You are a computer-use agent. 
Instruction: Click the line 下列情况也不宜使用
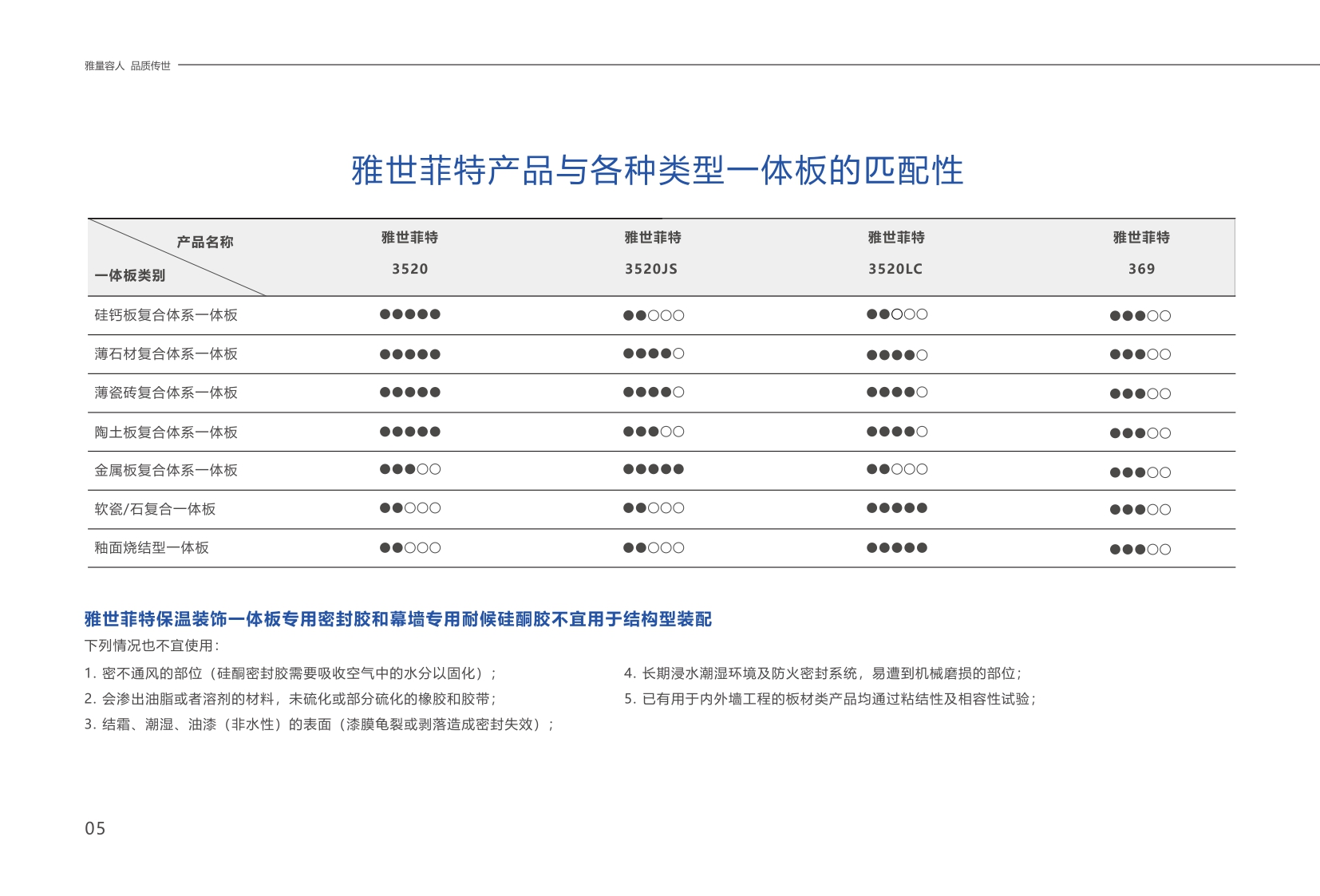coord(152,645)
